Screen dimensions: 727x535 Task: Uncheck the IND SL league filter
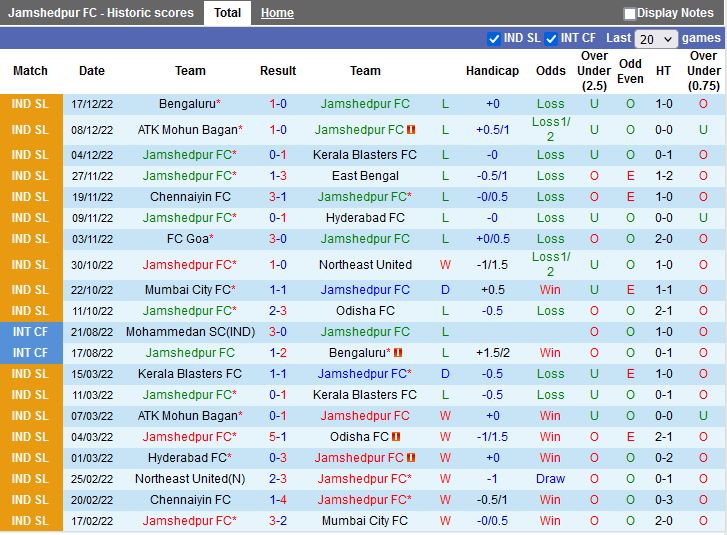[494, 39]
